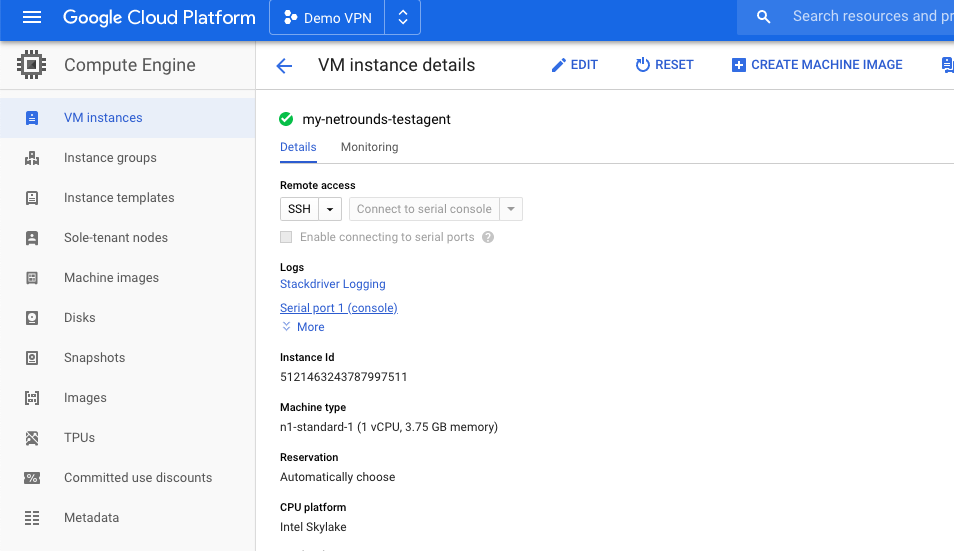Open the Compute Engine heading
Viewport: 954px width, 551px height.
[x=130, y=65]
